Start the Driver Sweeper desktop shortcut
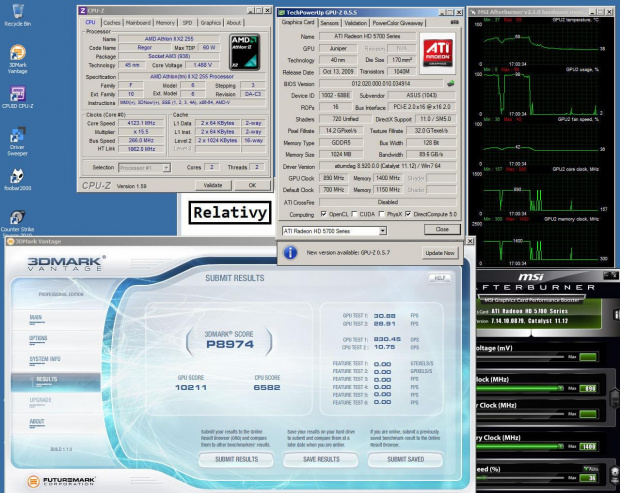620x493 pixels. click(18, 142)
